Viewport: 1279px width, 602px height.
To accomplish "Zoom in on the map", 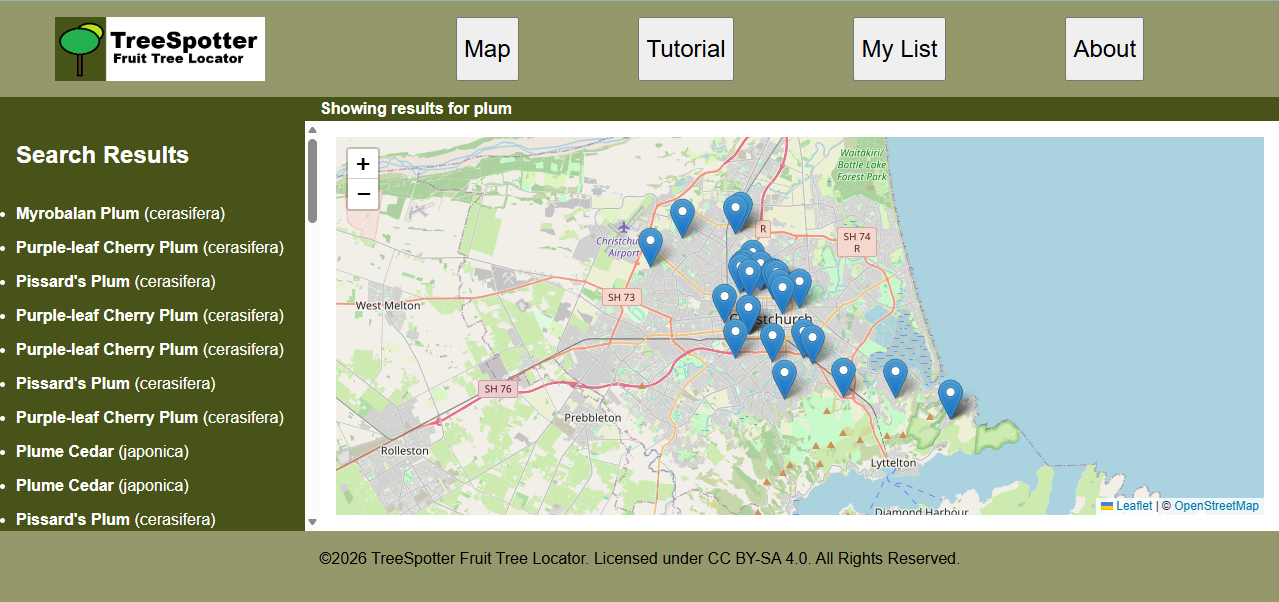I will [363, 164].
